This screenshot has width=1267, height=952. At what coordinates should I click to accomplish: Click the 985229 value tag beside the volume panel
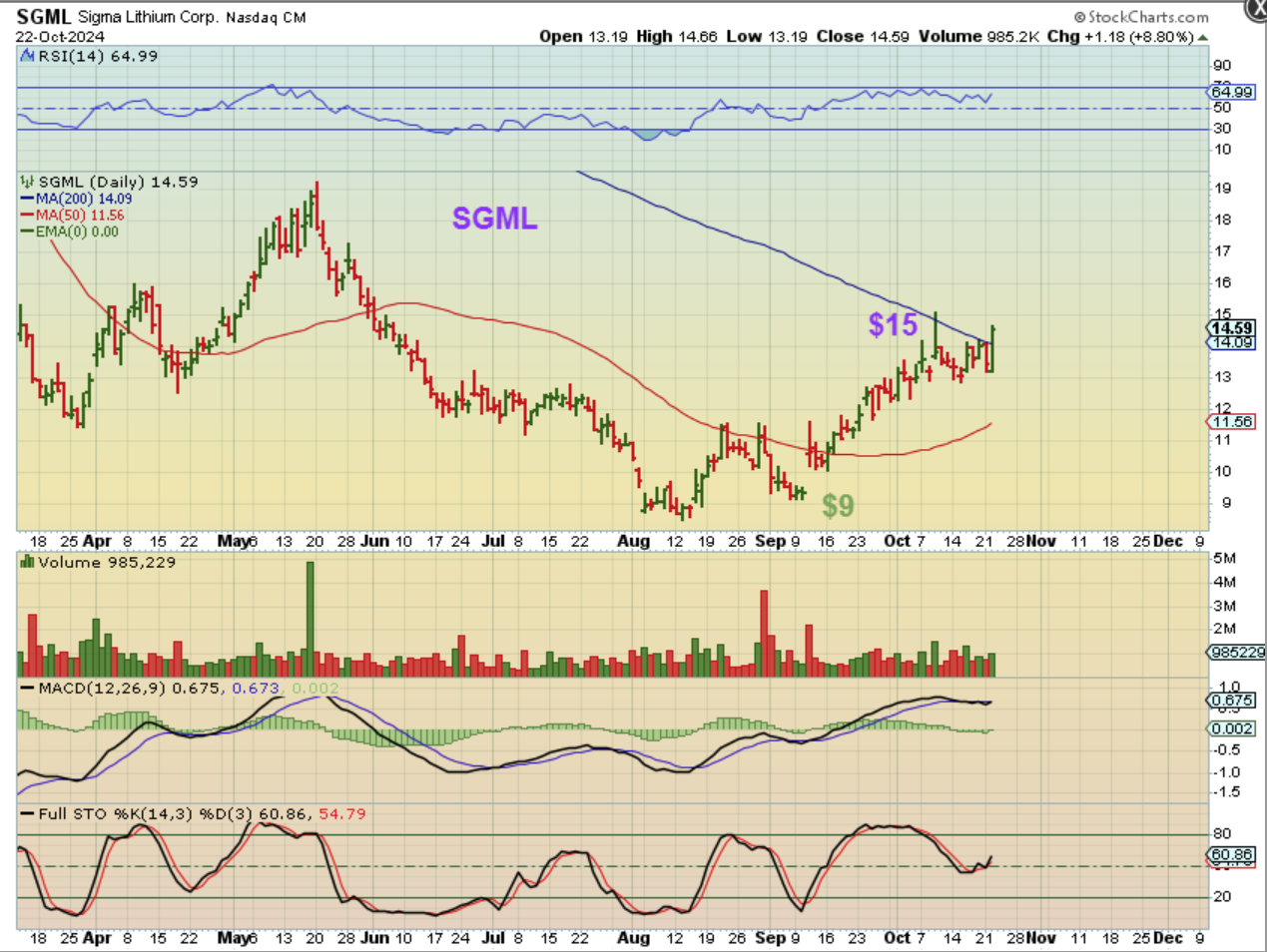coord(1237,653)
